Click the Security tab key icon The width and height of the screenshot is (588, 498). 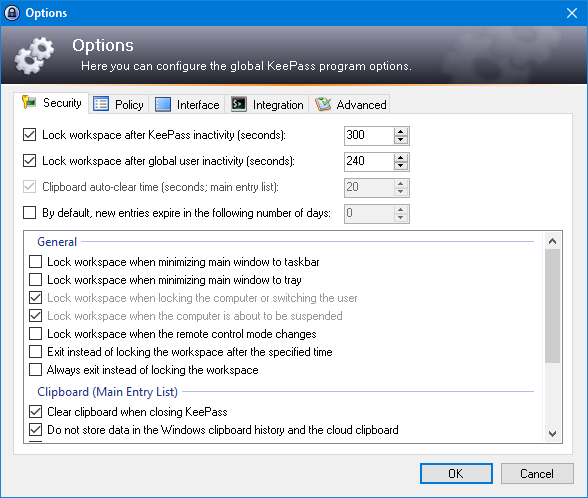pos(29,102)
